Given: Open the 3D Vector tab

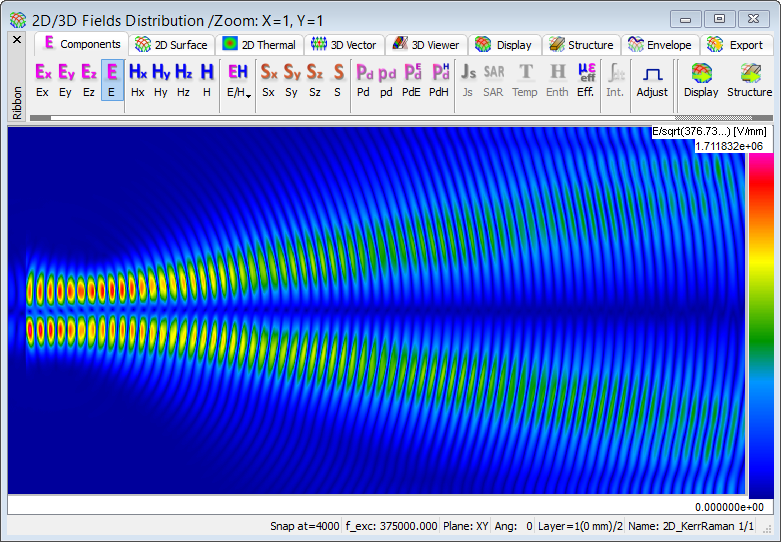Looking at the screenshot, I should pos(343,45).
